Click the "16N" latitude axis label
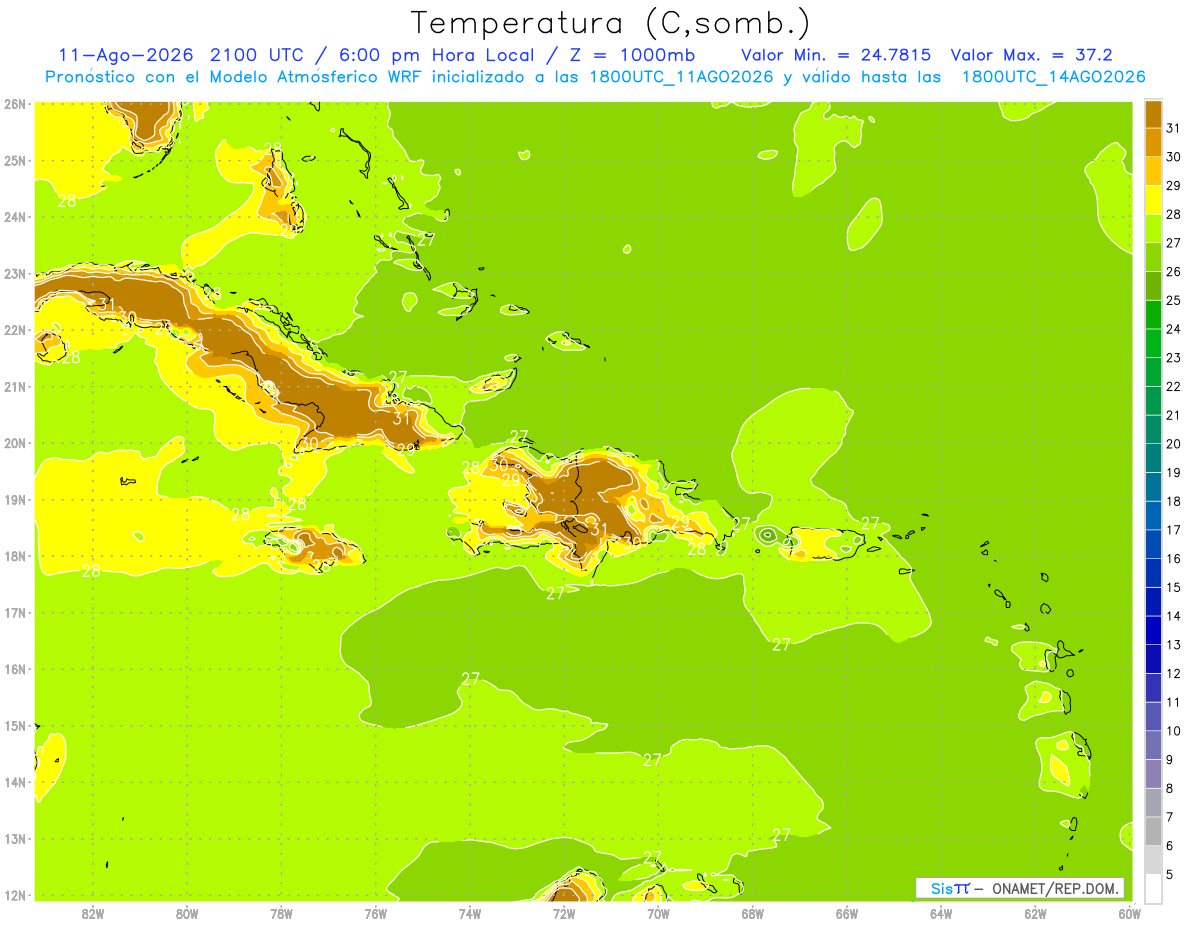1200x927 pixels. [x=15, y=669]
